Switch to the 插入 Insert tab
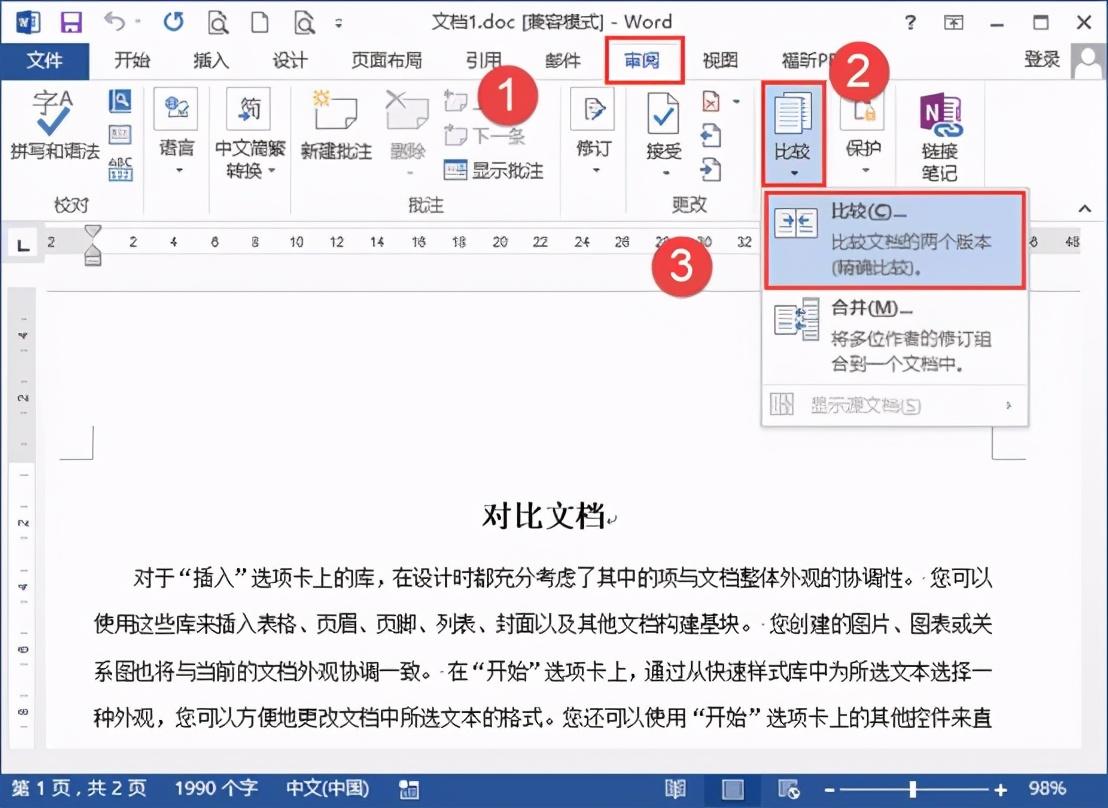Screen dimensions: 1108x808 211,61
